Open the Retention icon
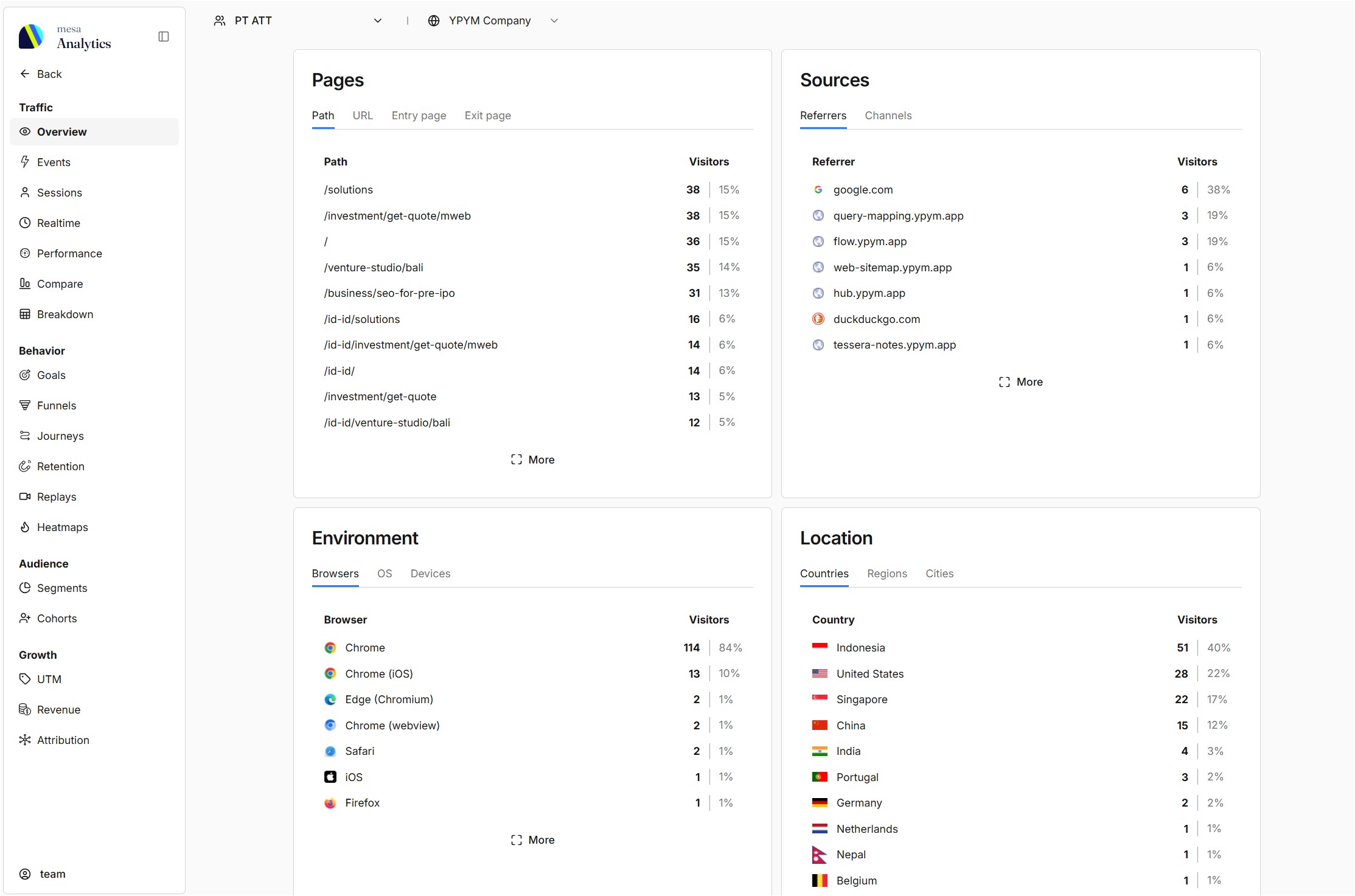The width and height of the screenshot is (1355, 896). 25,466
